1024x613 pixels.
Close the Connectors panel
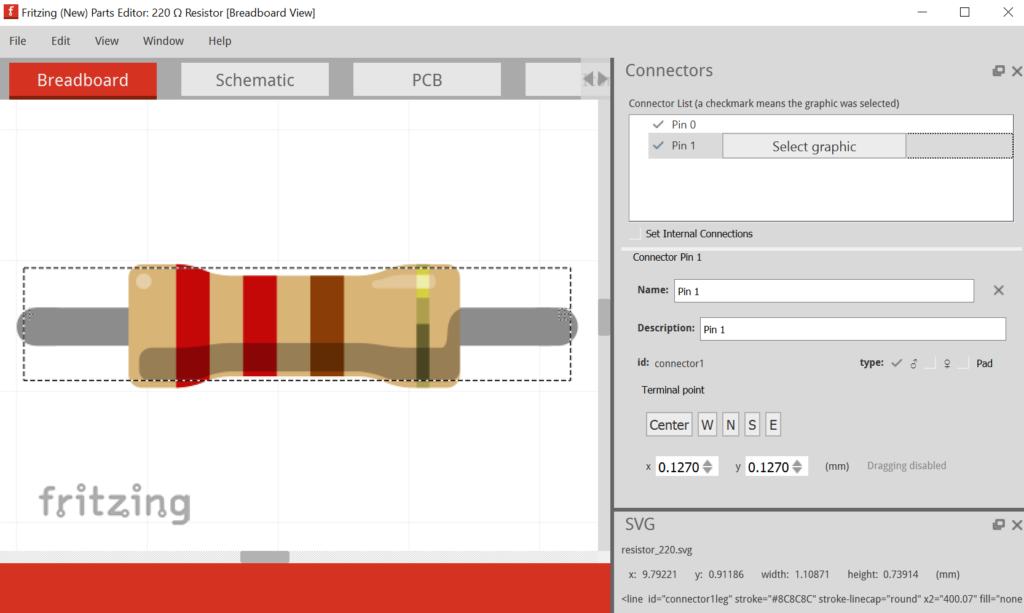pos(1017,71)
